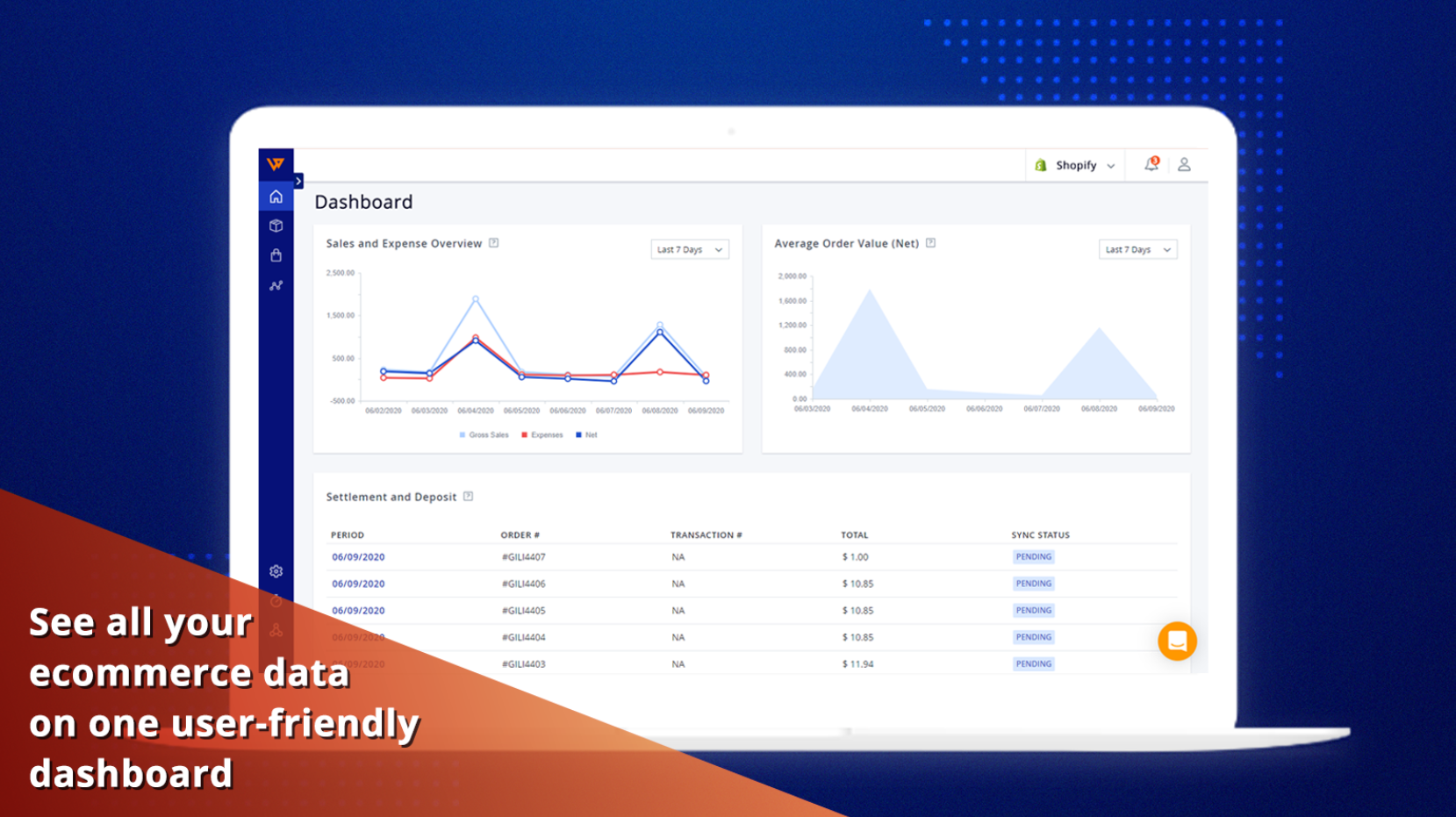Toggle the Gross Sales legend item

(x=483, y=434)
